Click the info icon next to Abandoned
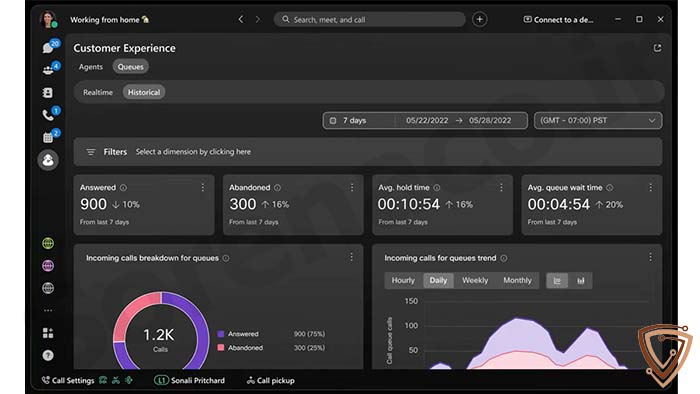The height and width of the screenshot is (394, 700). tap(278, 188)
